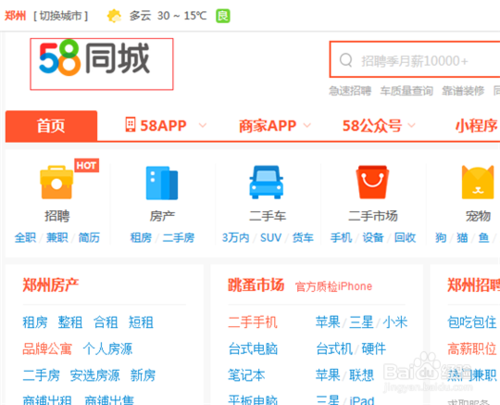Click the 多云 30 ~ 15℃ weather text
Screen dimensions: 500x405
[x=168, y=16]
